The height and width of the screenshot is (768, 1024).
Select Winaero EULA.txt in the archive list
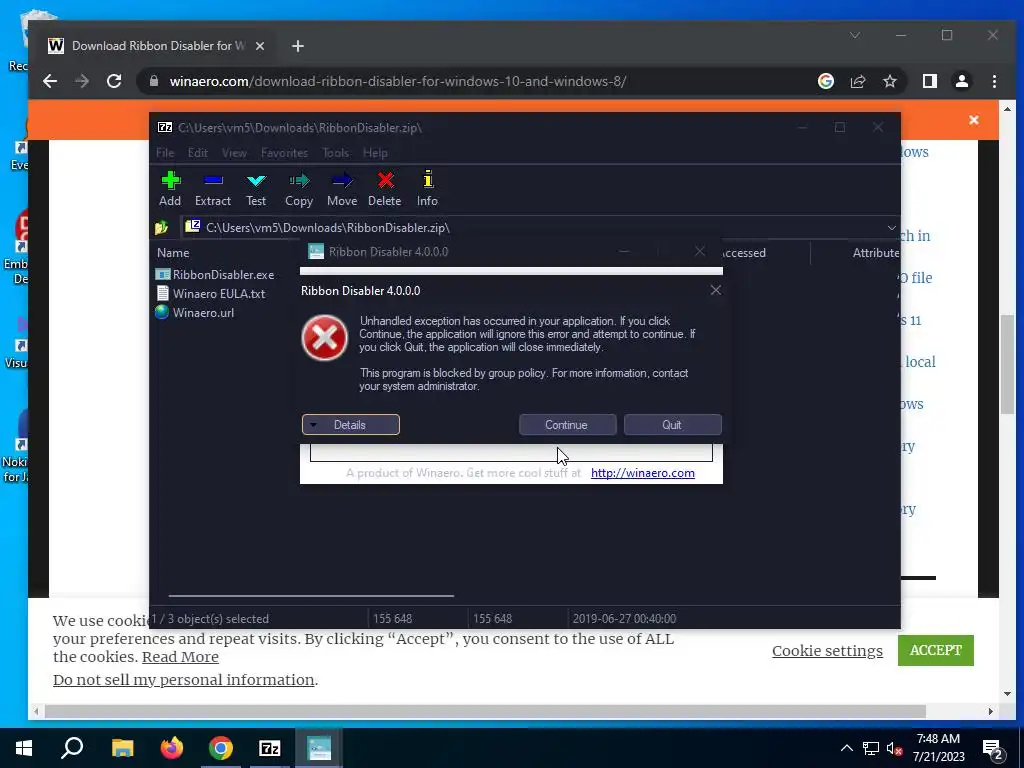[211, 294]
